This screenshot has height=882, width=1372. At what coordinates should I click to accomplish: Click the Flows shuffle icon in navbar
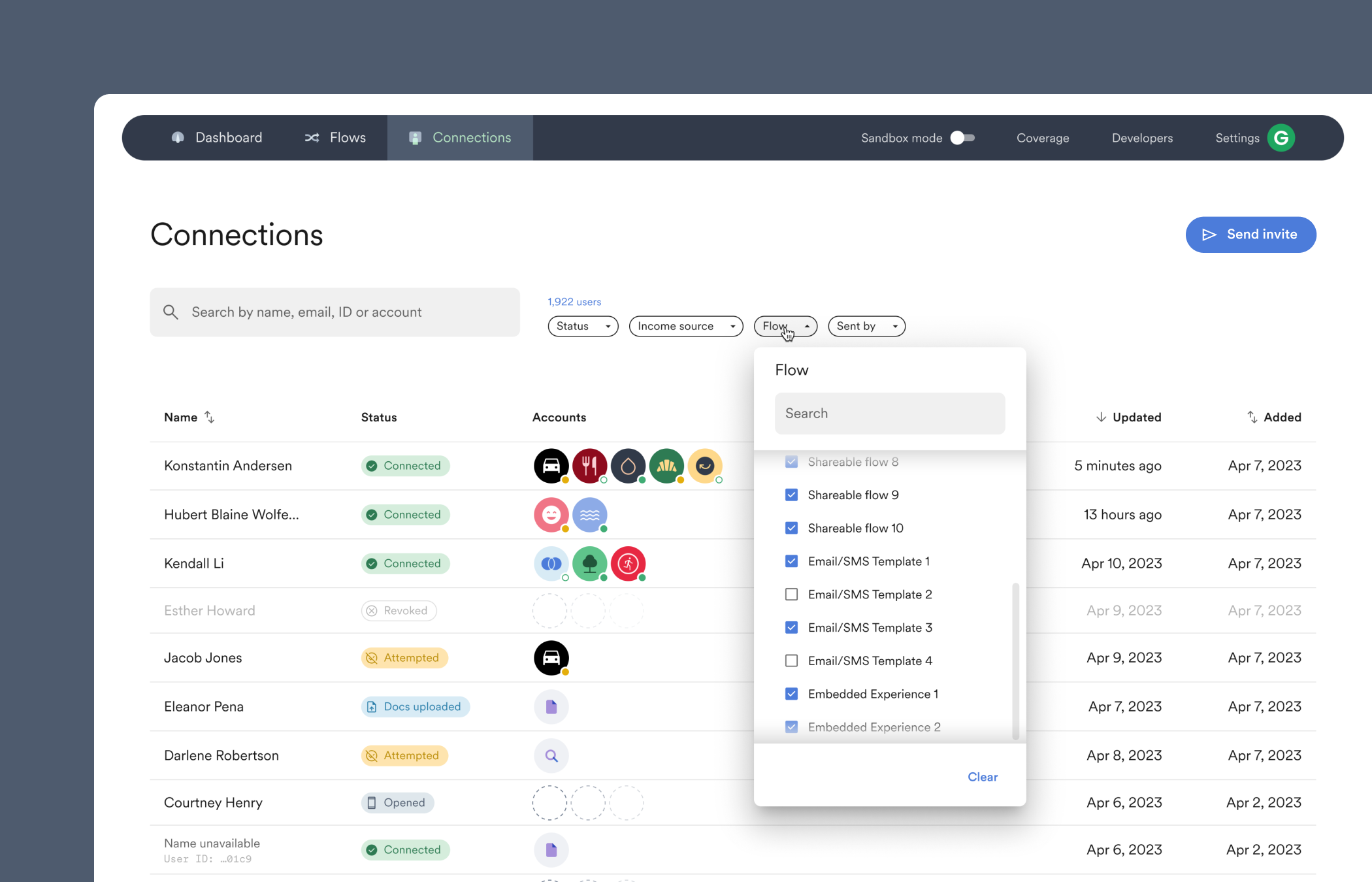click(x=312, y=137)
